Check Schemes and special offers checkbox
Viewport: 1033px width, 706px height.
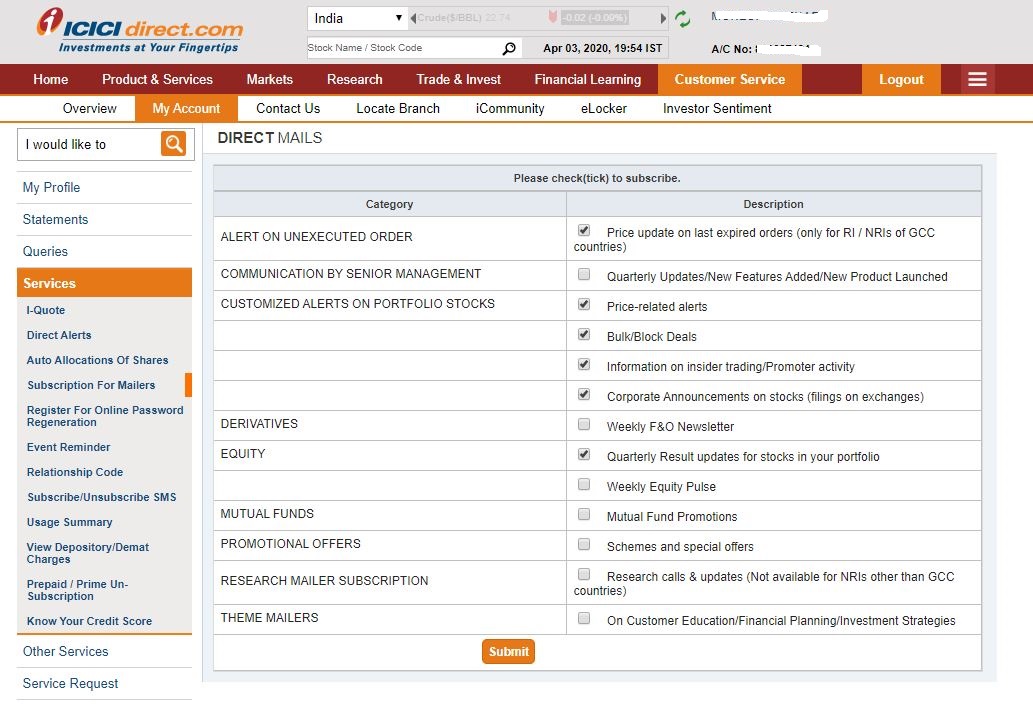click(x=584, y=544)
